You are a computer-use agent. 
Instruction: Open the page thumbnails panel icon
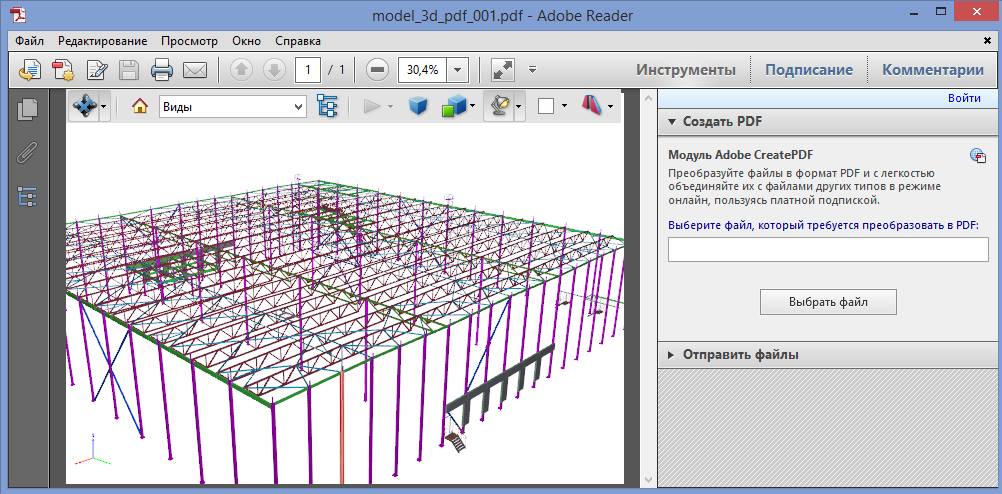click(x=28, y=109)
